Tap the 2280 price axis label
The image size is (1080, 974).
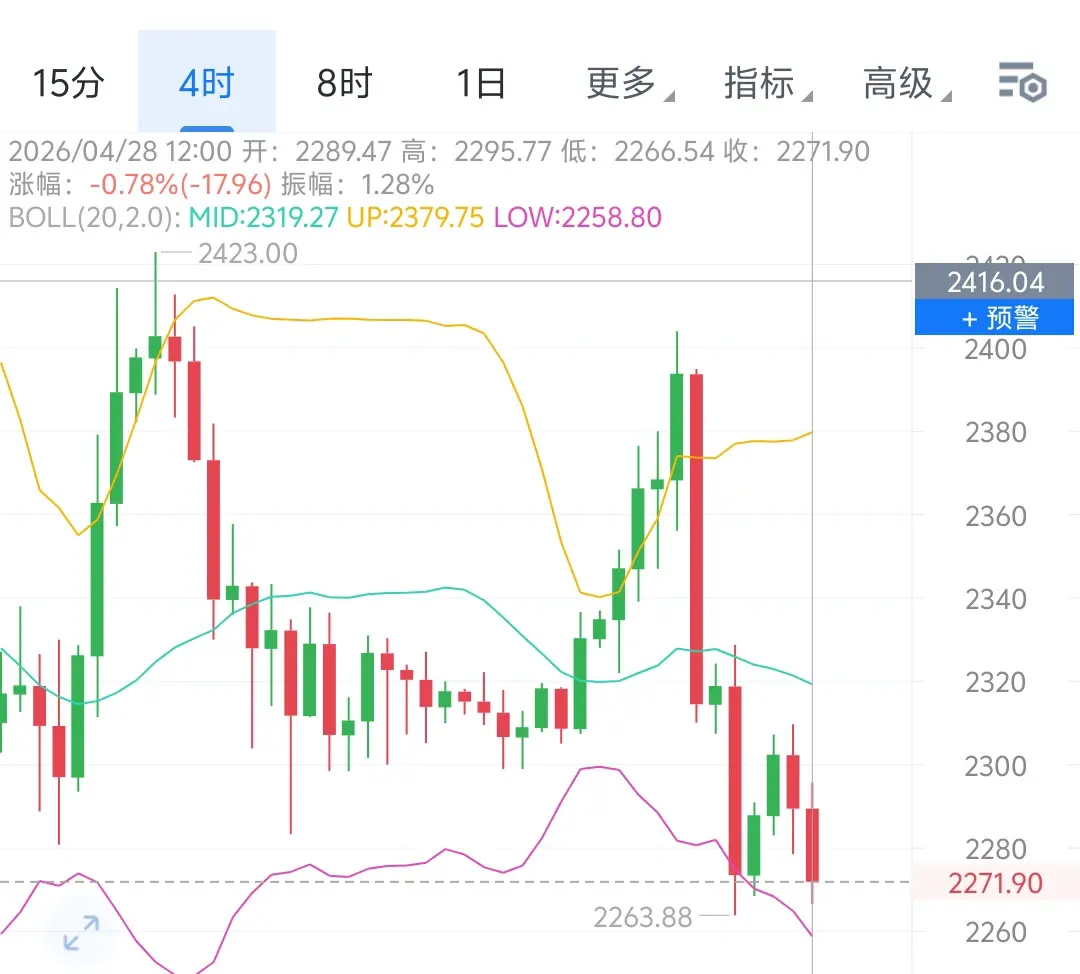point(995,849)
